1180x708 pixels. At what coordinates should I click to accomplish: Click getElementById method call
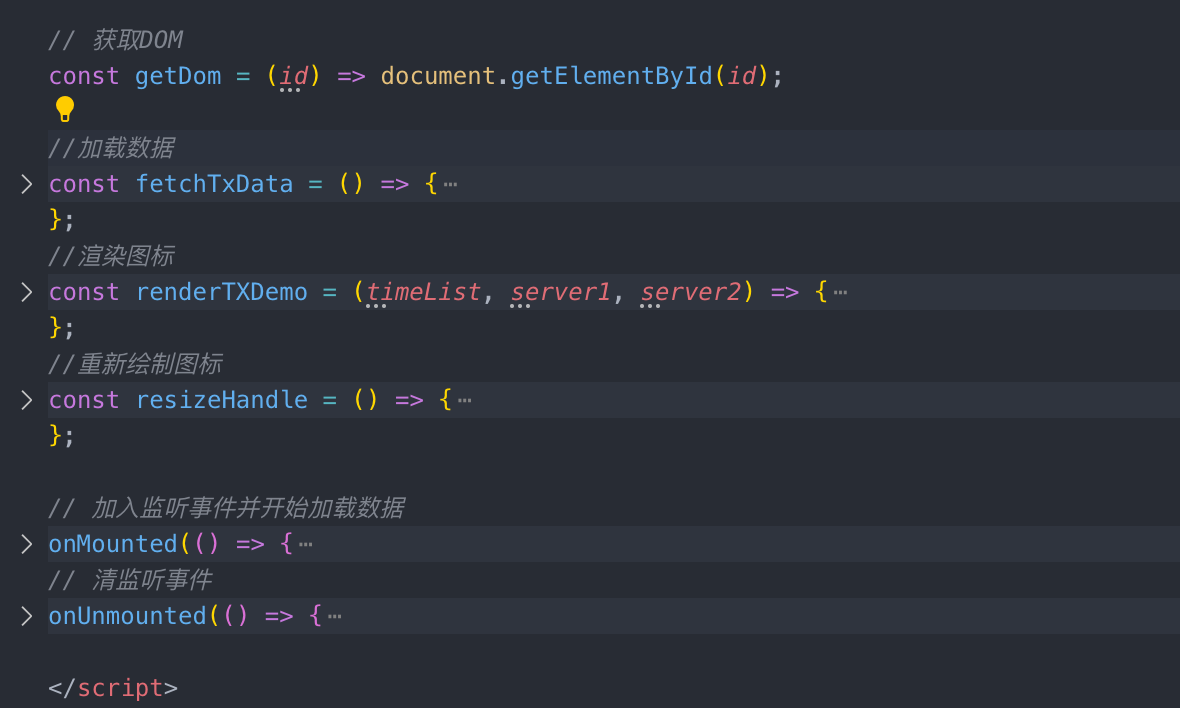[x=611, y=76]
